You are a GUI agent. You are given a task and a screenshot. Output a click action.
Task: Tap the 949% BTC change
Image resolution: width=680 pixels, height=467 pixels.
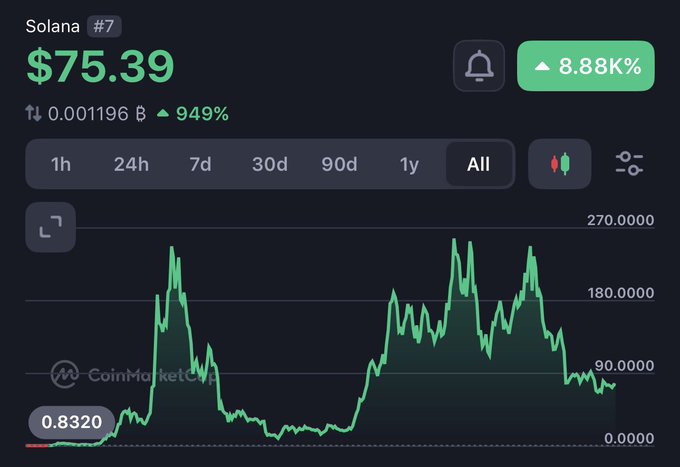193,114
